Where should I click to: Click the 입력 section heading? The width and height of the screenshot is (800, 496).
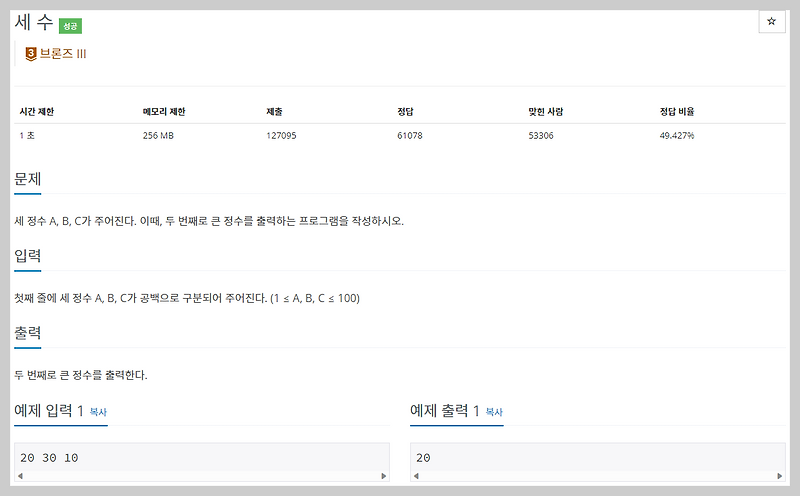point(28,256)
